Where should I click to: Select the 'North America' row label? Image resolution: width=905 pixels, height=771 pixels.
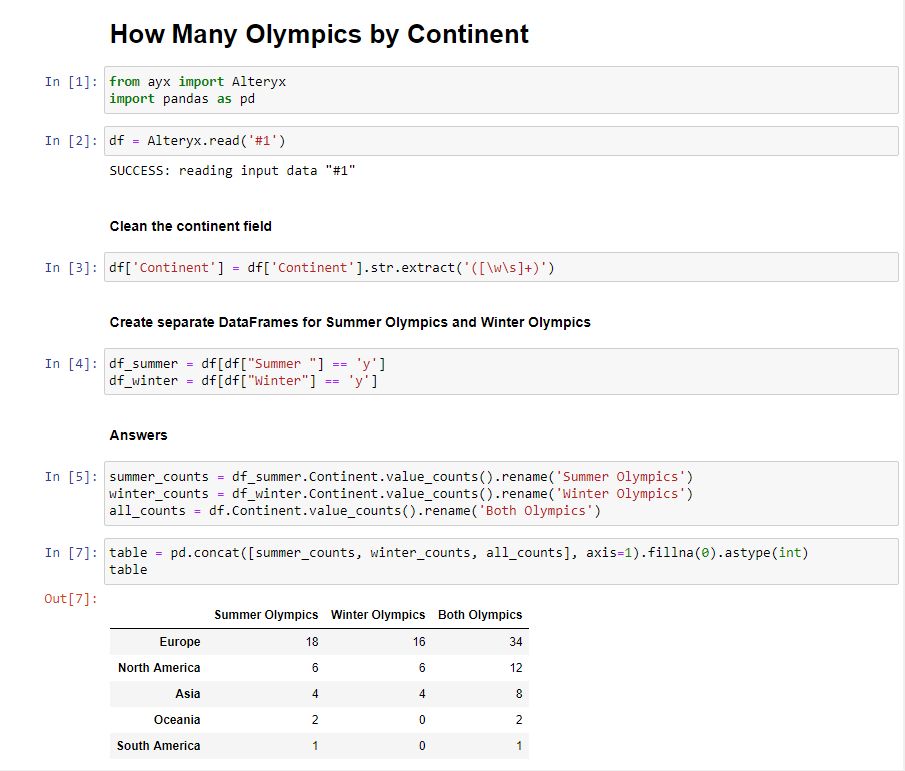tap(159, 668)
